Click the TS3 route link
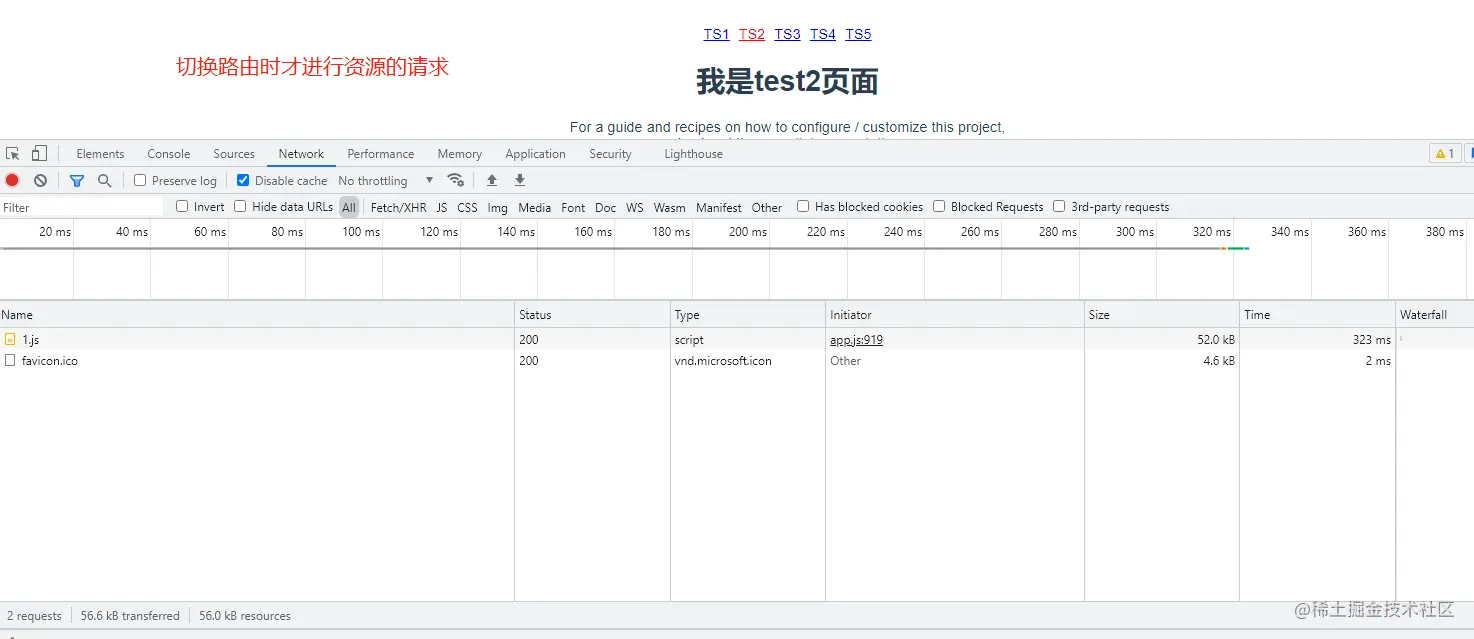The width and height of the screenshot is (1474, 639). [x=787, y=34]
